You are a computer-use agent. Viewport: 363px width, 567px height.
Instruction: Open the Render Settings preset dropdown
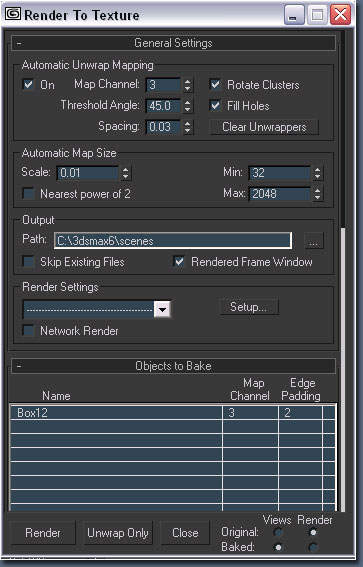tap(162, 310)
